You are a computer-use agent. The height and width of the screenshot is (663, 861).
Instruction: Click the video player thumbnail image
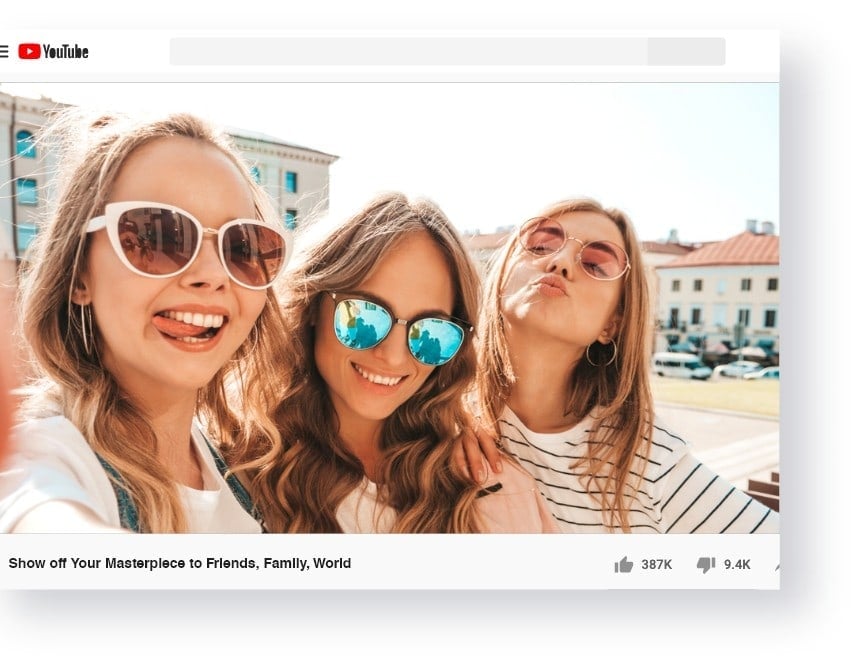point(390,310)
